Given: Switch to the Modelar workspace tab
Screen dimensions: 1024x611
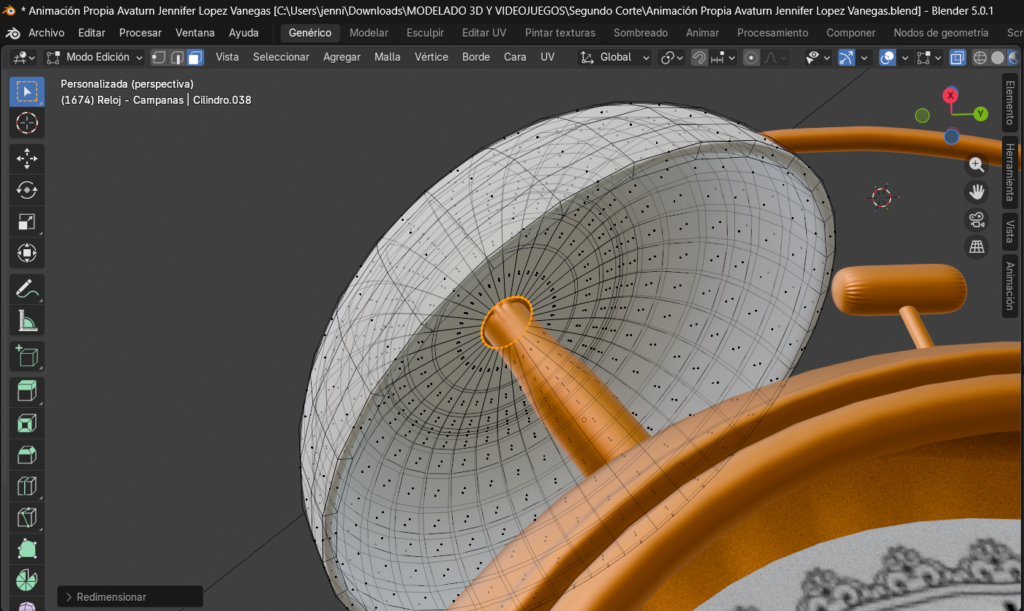Looking at the screenshot, I should pos(369,33).
